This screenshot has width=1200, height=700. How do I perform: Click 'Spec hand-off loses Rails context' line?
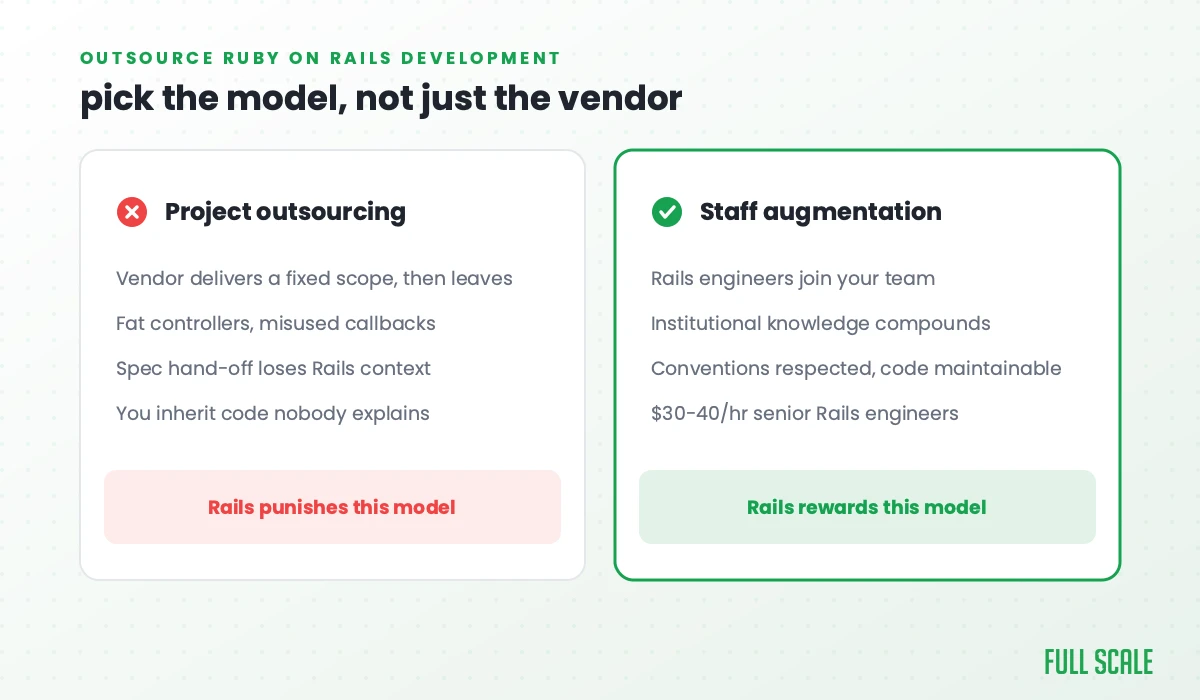[x=273, y=368]
